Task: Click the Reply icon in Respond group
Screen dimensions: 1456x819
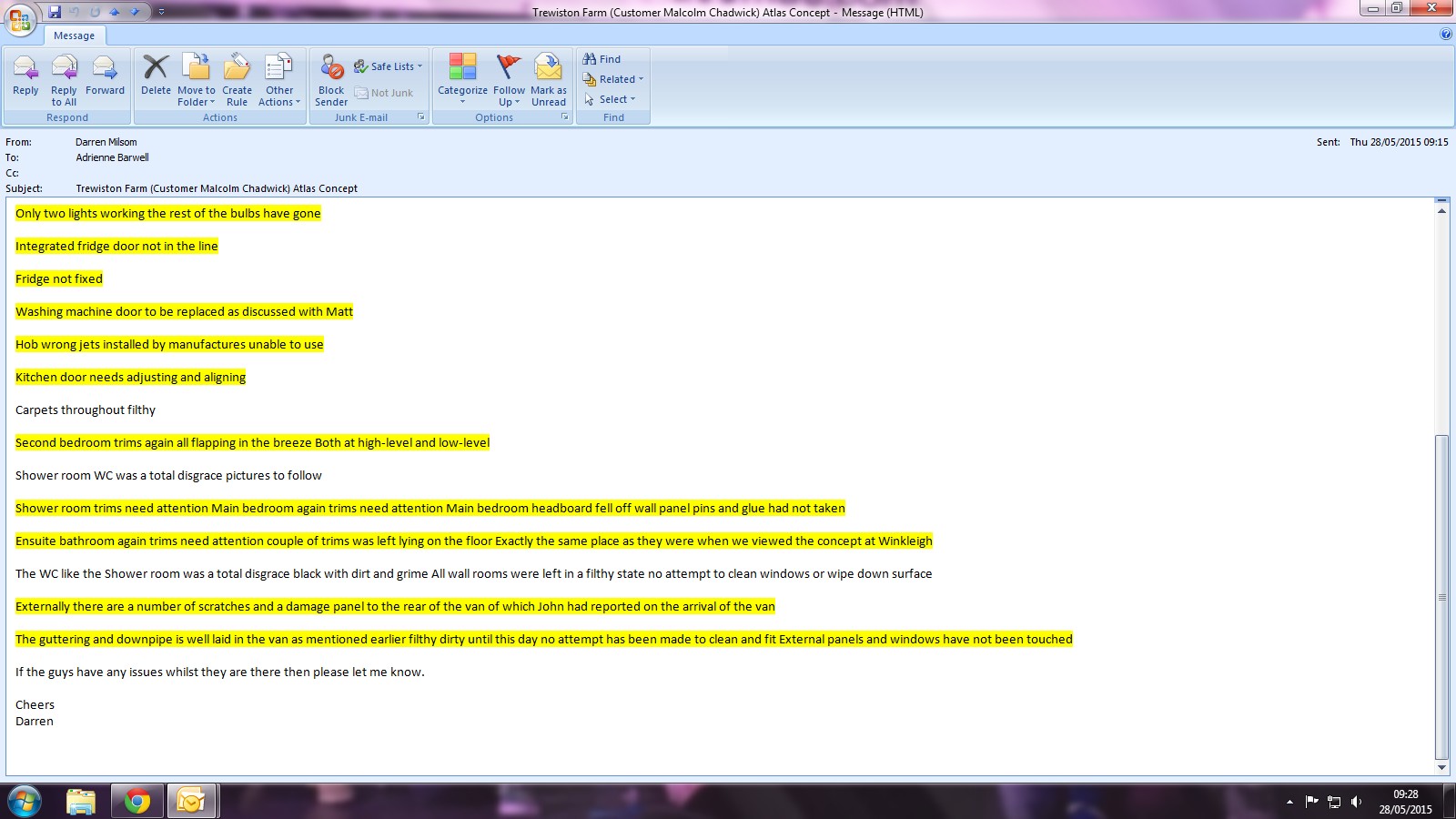Action: tap(25, 69)
